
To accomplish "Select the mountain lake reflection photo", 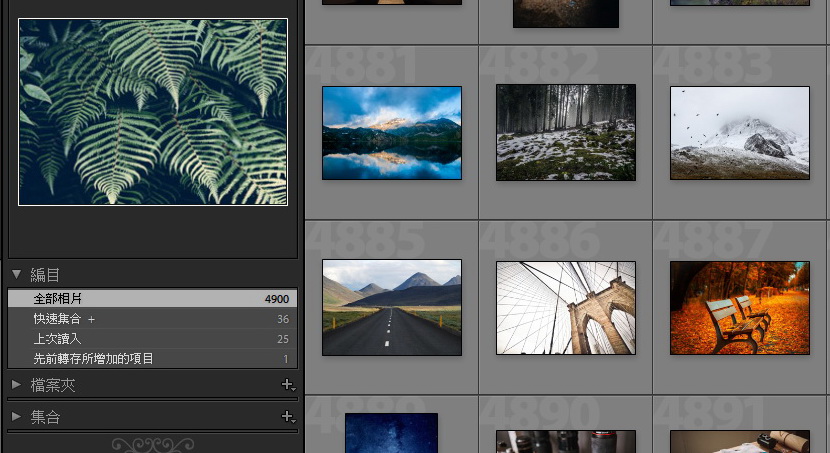I will click(392, 133).
